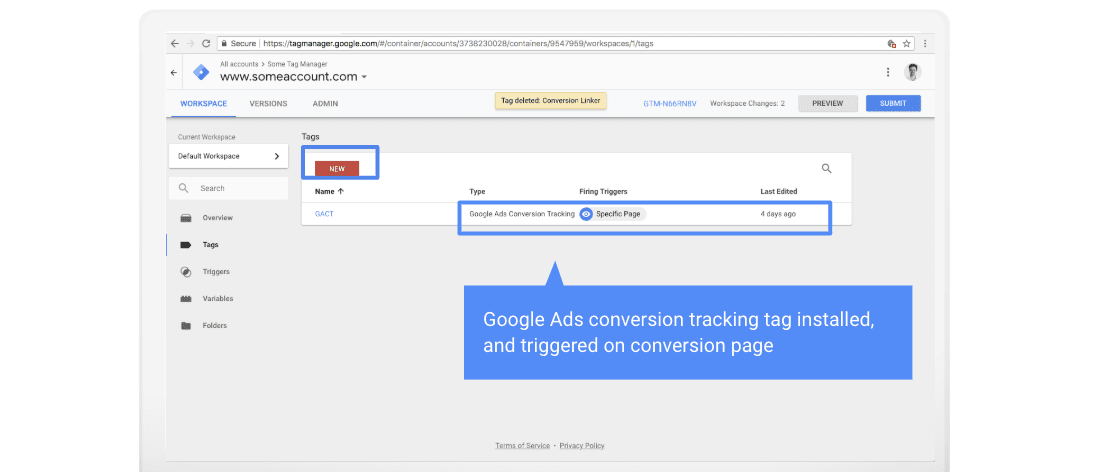Select Overview in the sidebar
This screenshot has height=472, width=1114.
point(217,218)
